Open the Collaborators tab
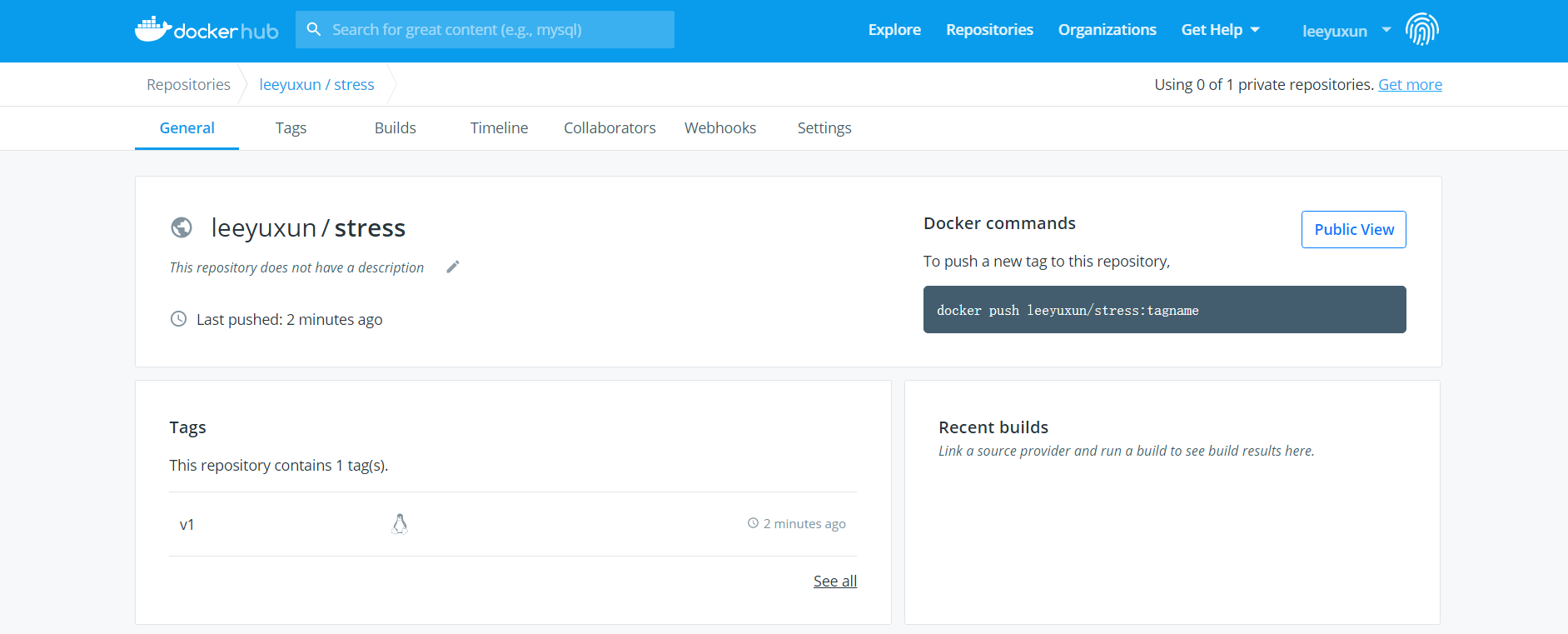The width and height of the screenshot is (1568, 634). [610, 128]
